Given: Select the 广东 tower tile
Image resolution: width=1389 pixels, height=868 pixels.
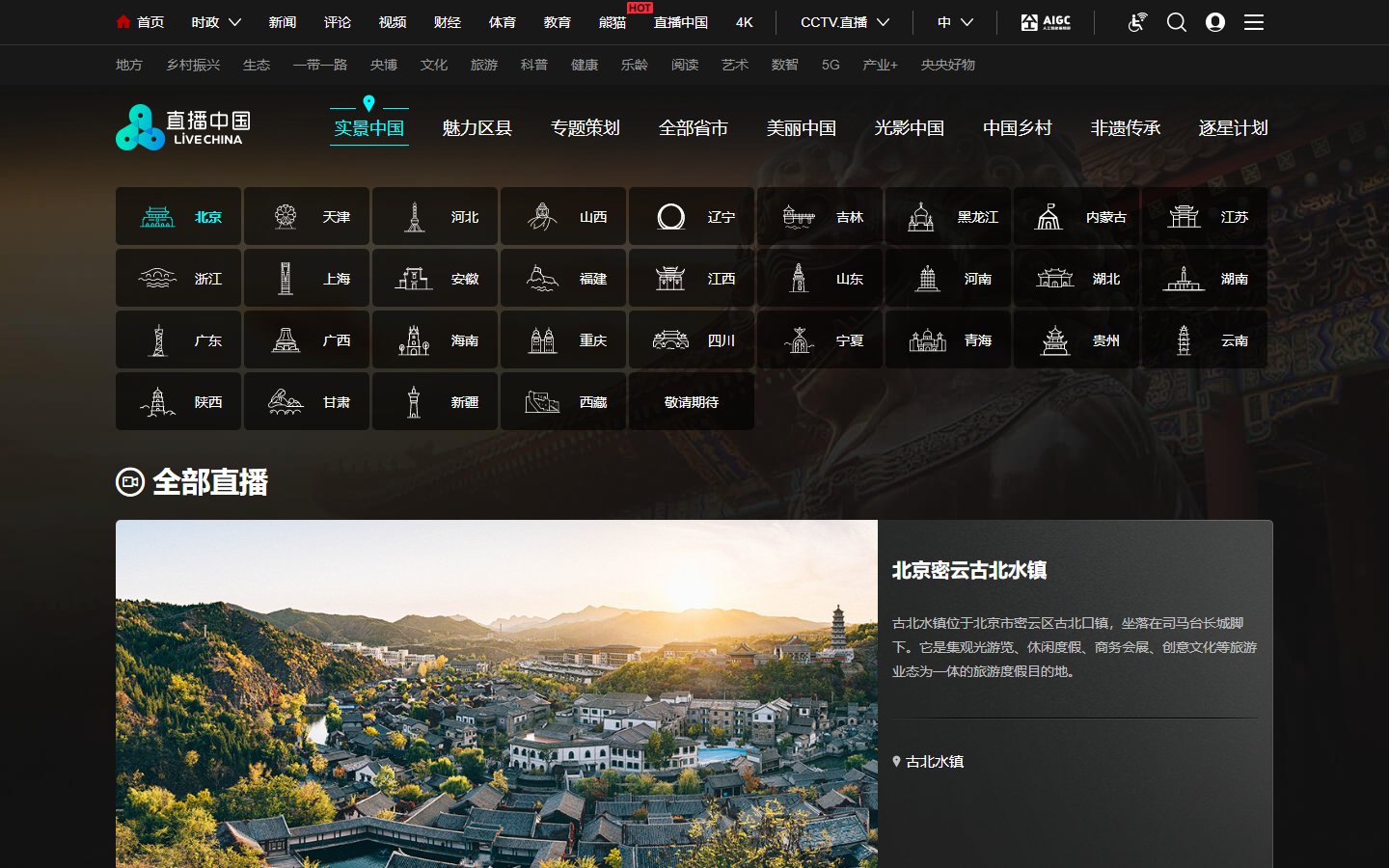Looking at the screenshot, I should [178, 339].
